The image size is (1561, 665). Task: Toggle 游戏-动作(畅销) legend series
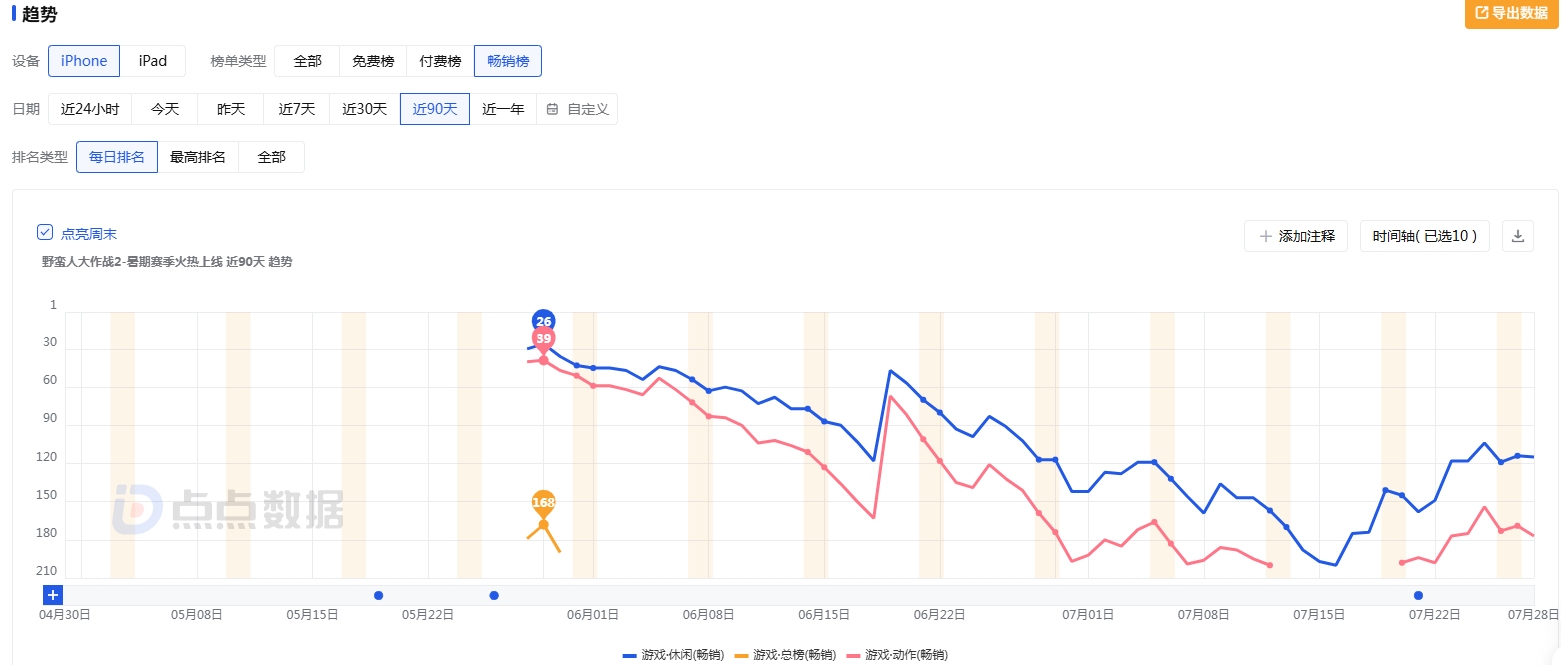click(897, 655)
